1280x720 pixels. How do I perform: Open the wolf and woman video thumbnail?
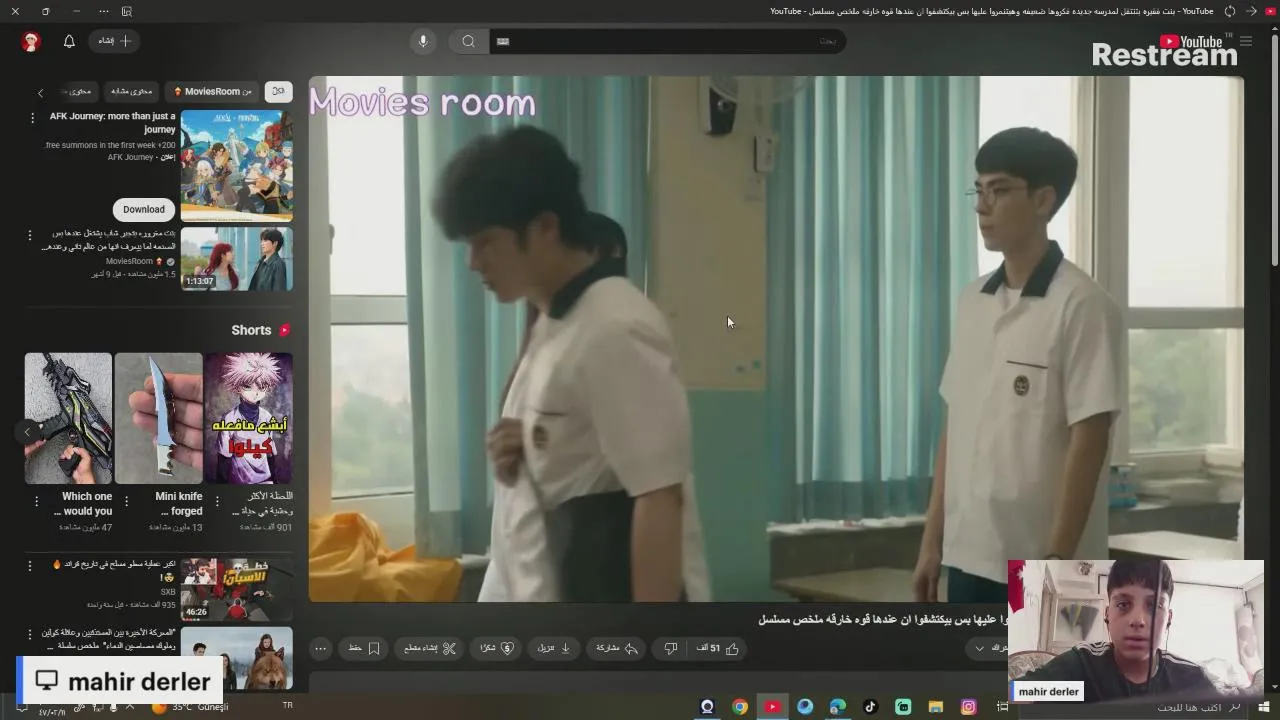(x=237, y=658)
